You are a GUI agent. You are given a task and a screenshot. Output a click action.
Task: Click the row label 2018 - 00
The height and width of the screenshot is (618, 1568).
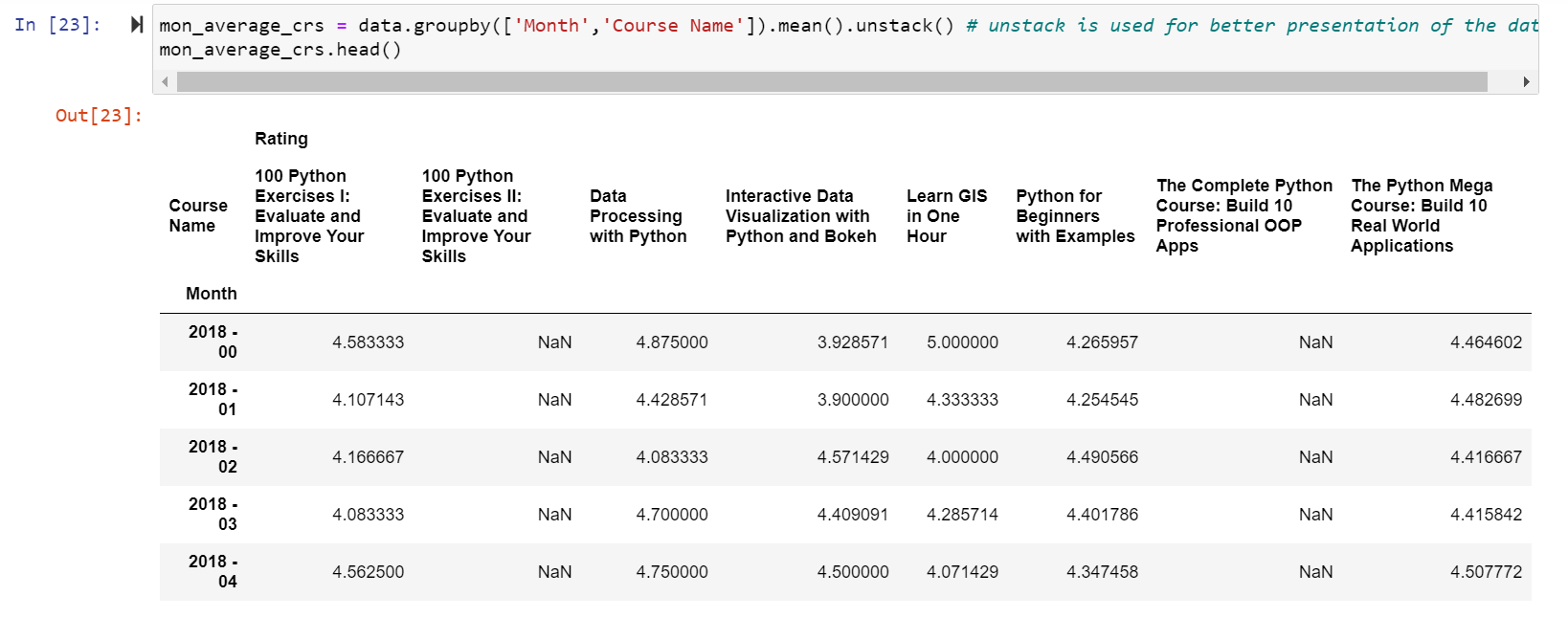point(213,342)
